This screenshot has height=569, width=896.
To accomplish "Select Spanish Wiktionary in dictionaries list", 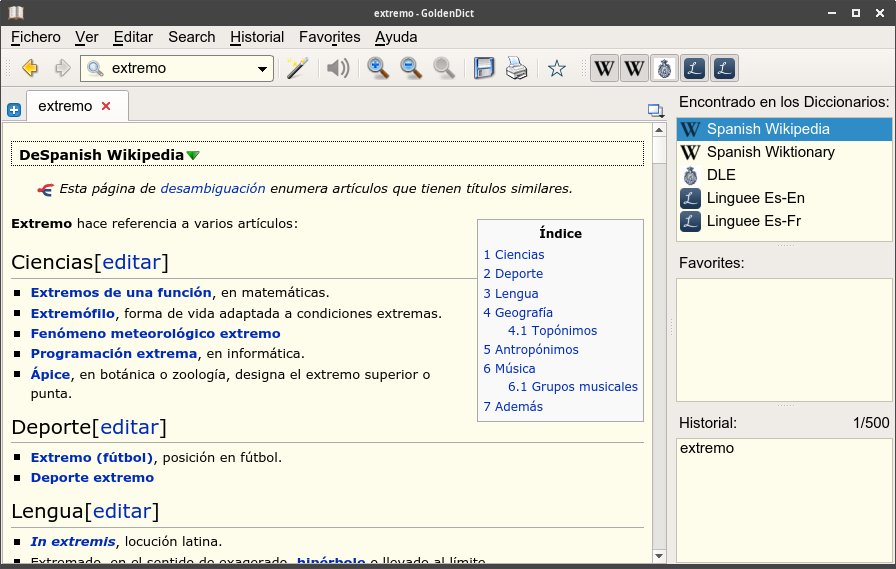I will [x=784, y=152].
